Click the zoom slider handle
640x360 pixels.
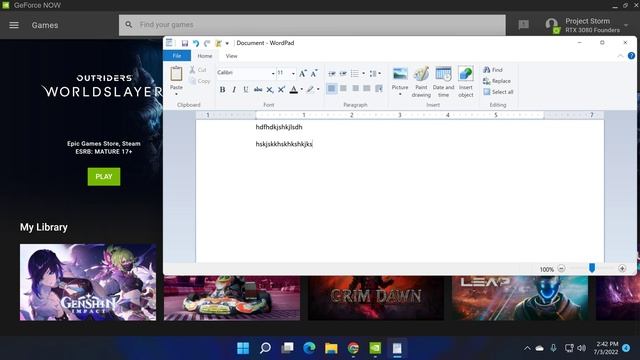(592, 268)
